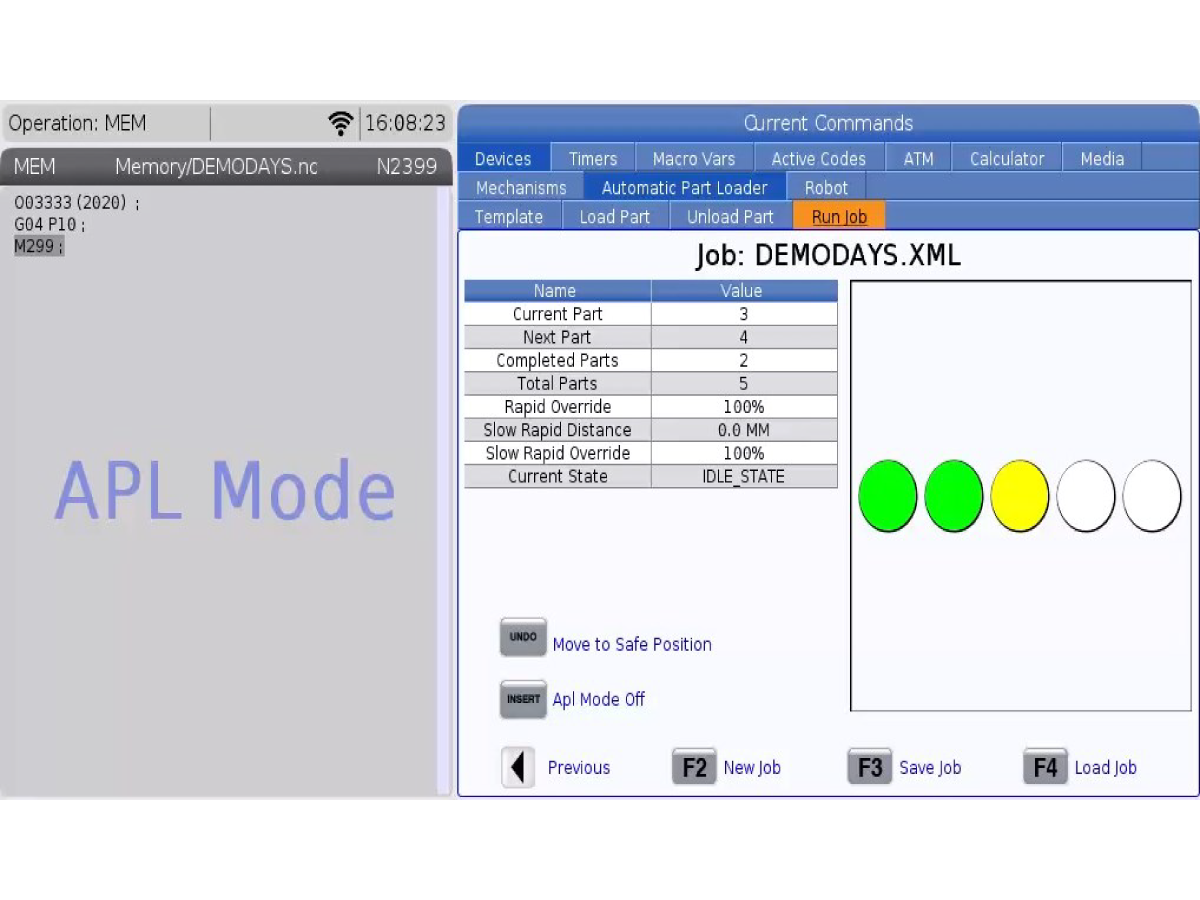Image resolution: width=1200 pixels, height=900 pixels.
Task: Open the Macro Vars tab
Action: [693, 159]
